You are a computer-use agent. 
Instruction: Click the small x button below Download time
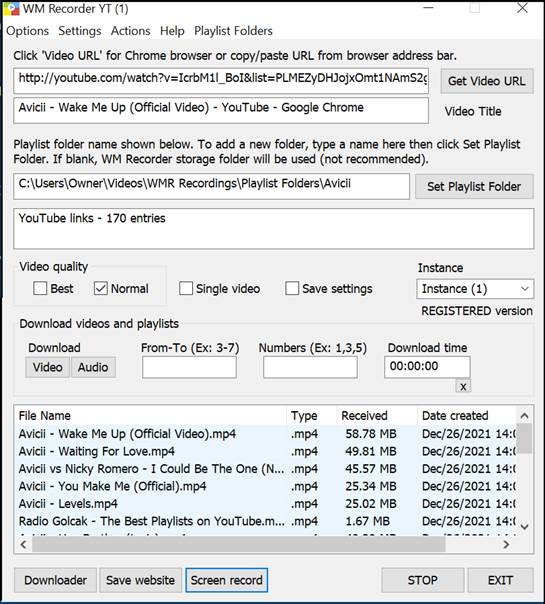coord(463,386)
